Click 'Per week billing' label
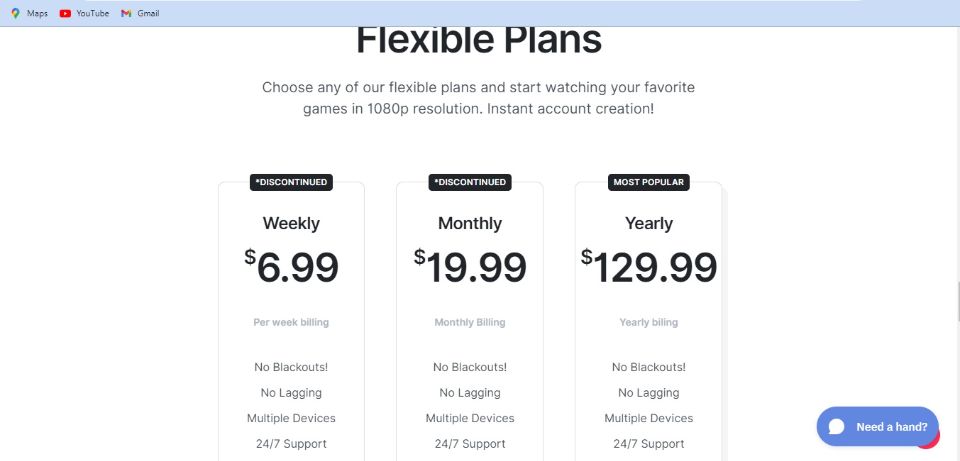Image resolution: width=960 pixels, height=461 pixels. 291,322
